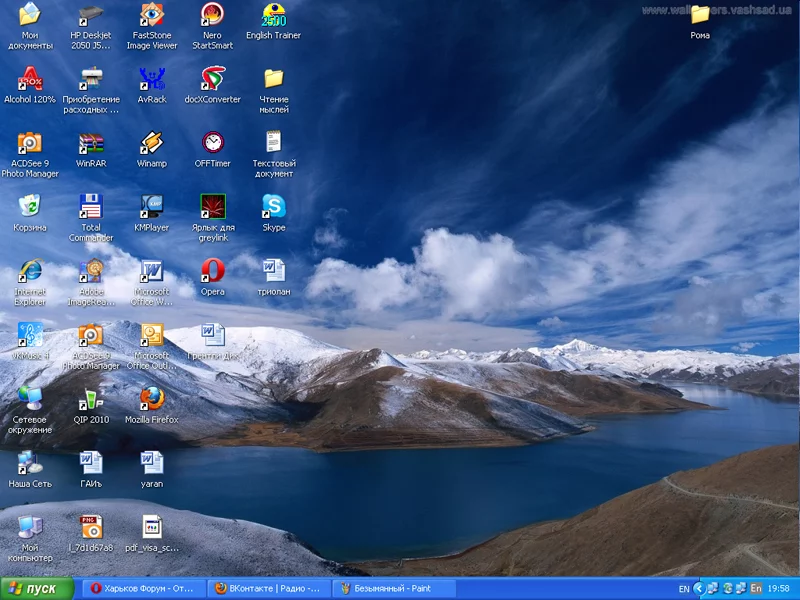This screenshot has width=800, height=600.
Task: Click the Opera browser icon
Action: [212, 271]
